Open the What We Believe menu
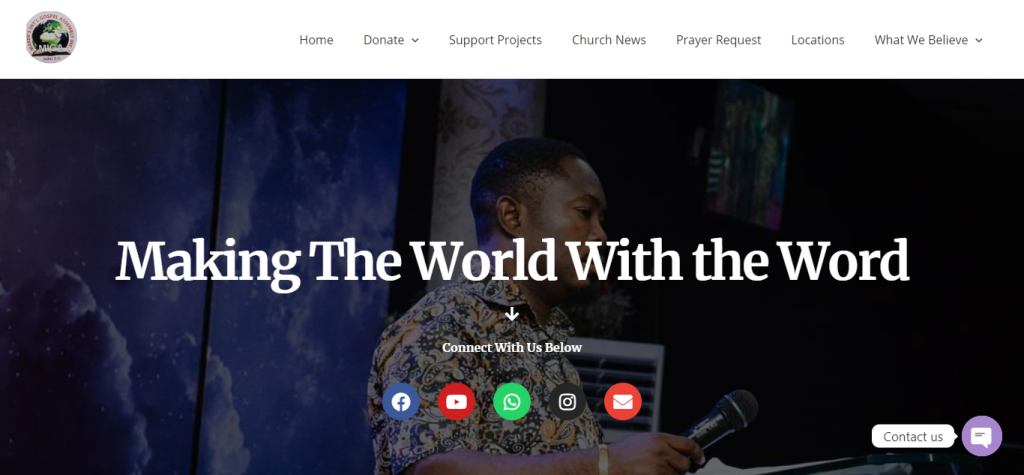Viewport: 1024px width, 475px height. tap(928, 40)
